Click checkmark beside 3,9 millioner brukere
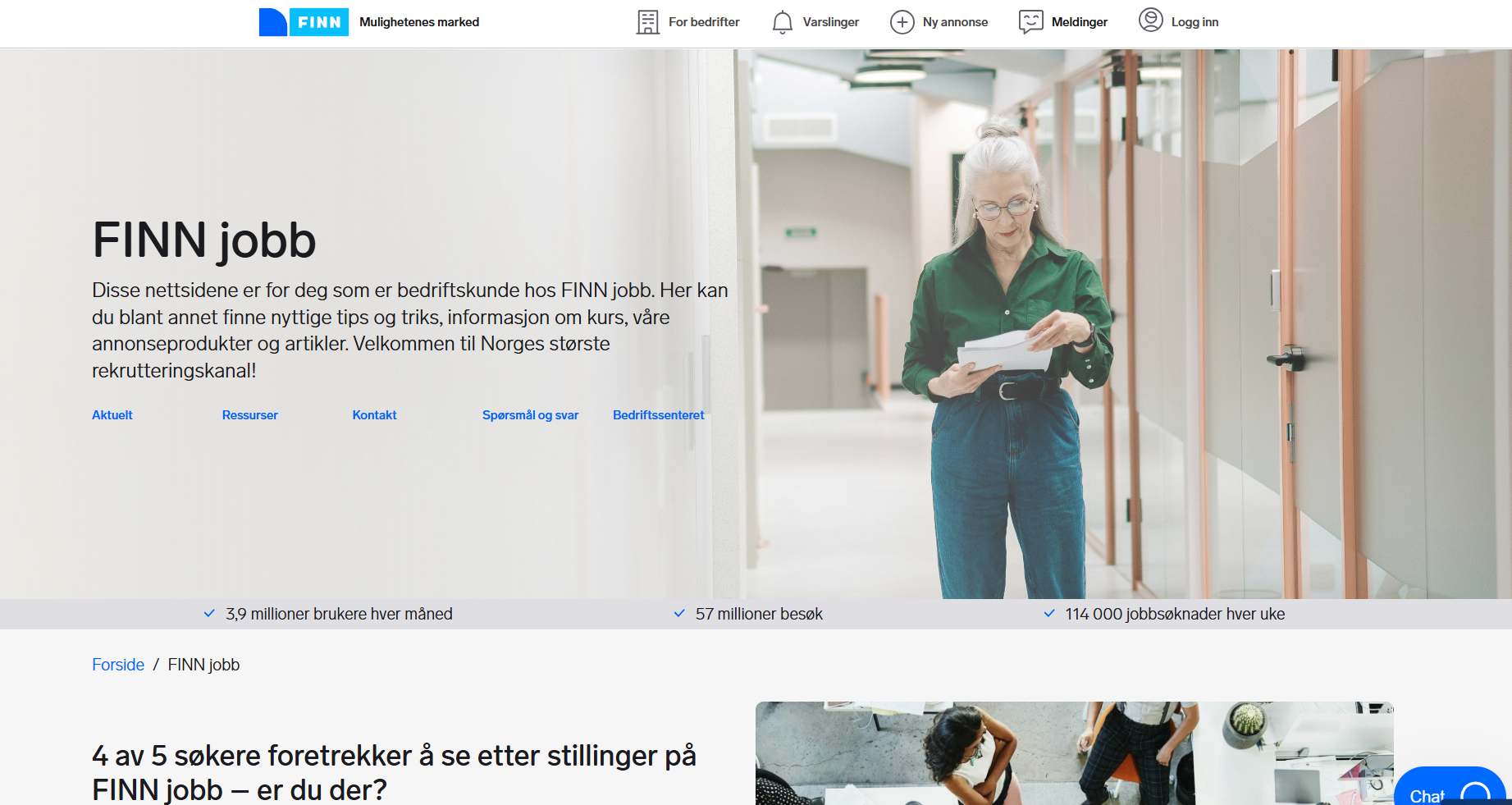 point(209,613)
